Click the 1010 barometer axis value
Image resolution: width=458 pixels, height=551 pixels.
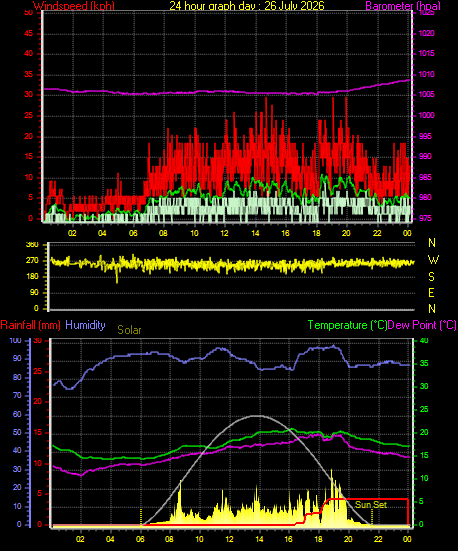click(426, 74)
